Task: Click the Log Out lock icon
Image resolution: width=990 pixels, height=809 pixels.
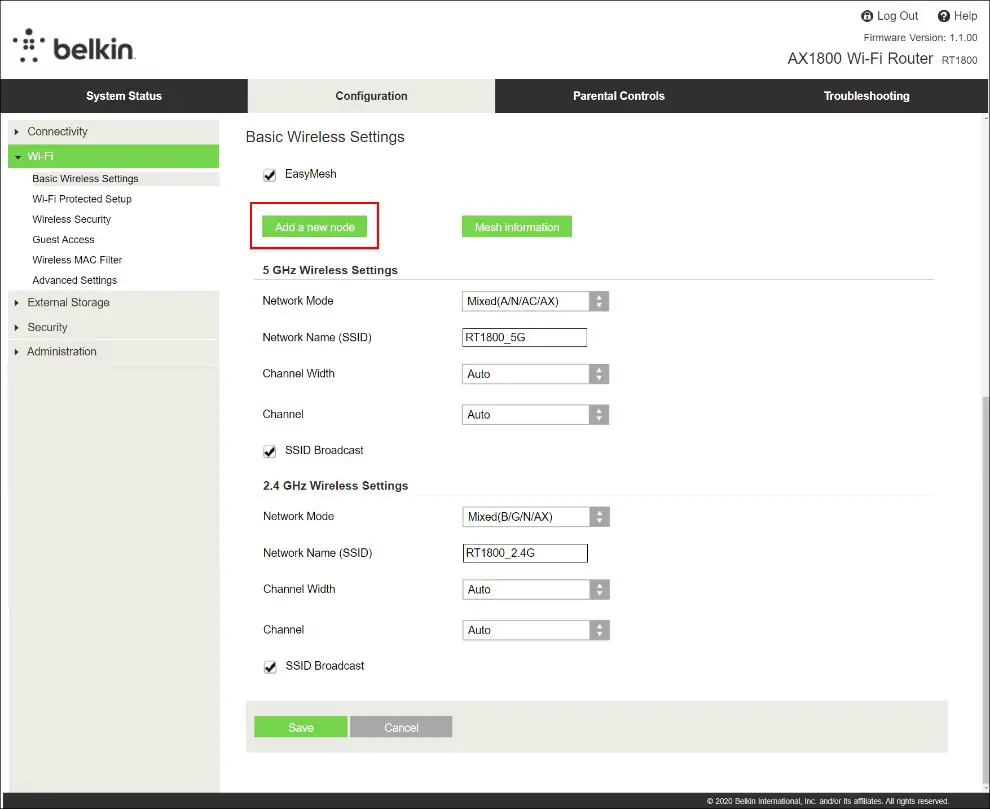Action: [867, 16]
